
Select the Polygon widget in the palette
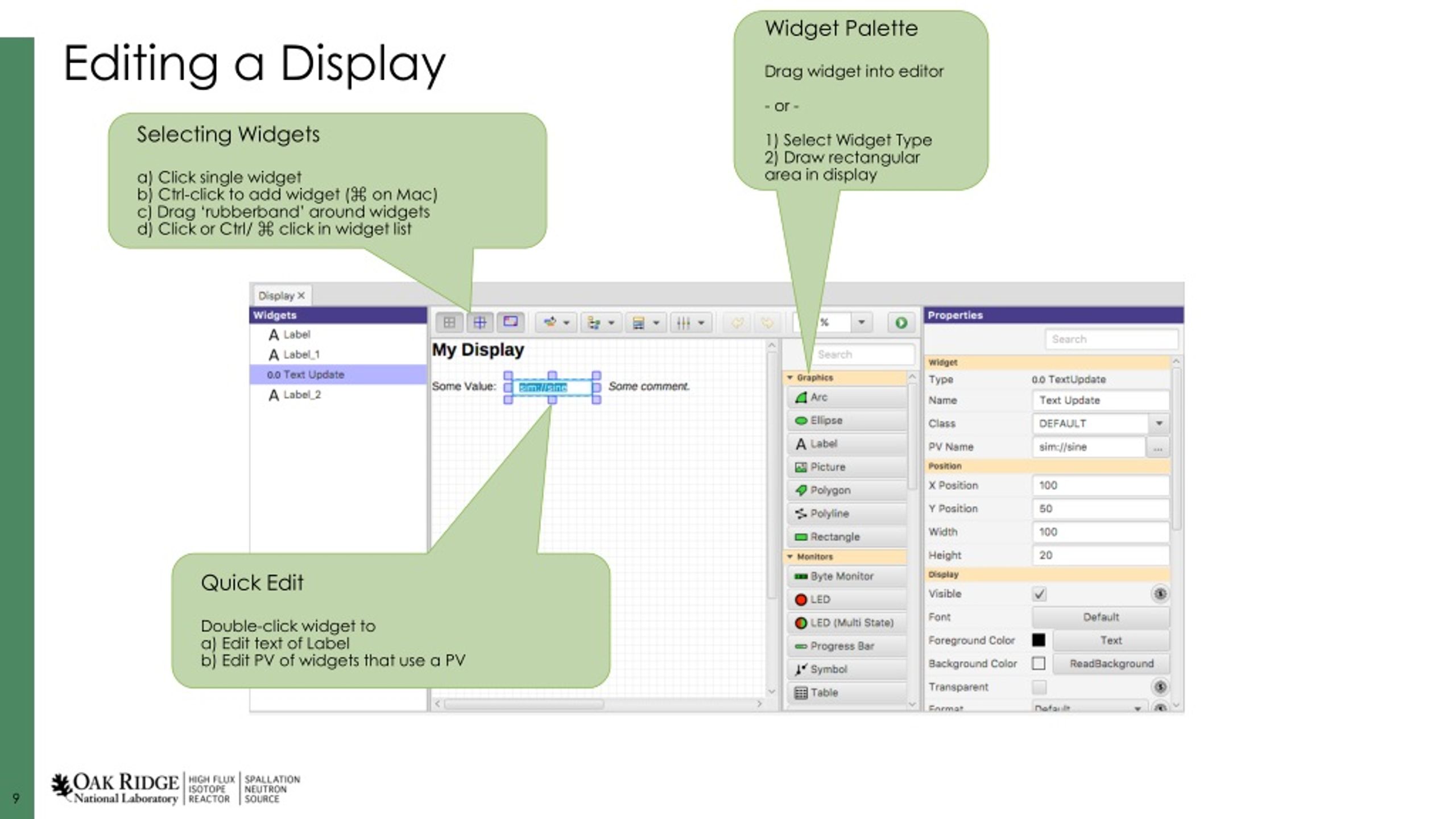click(847, 490)
